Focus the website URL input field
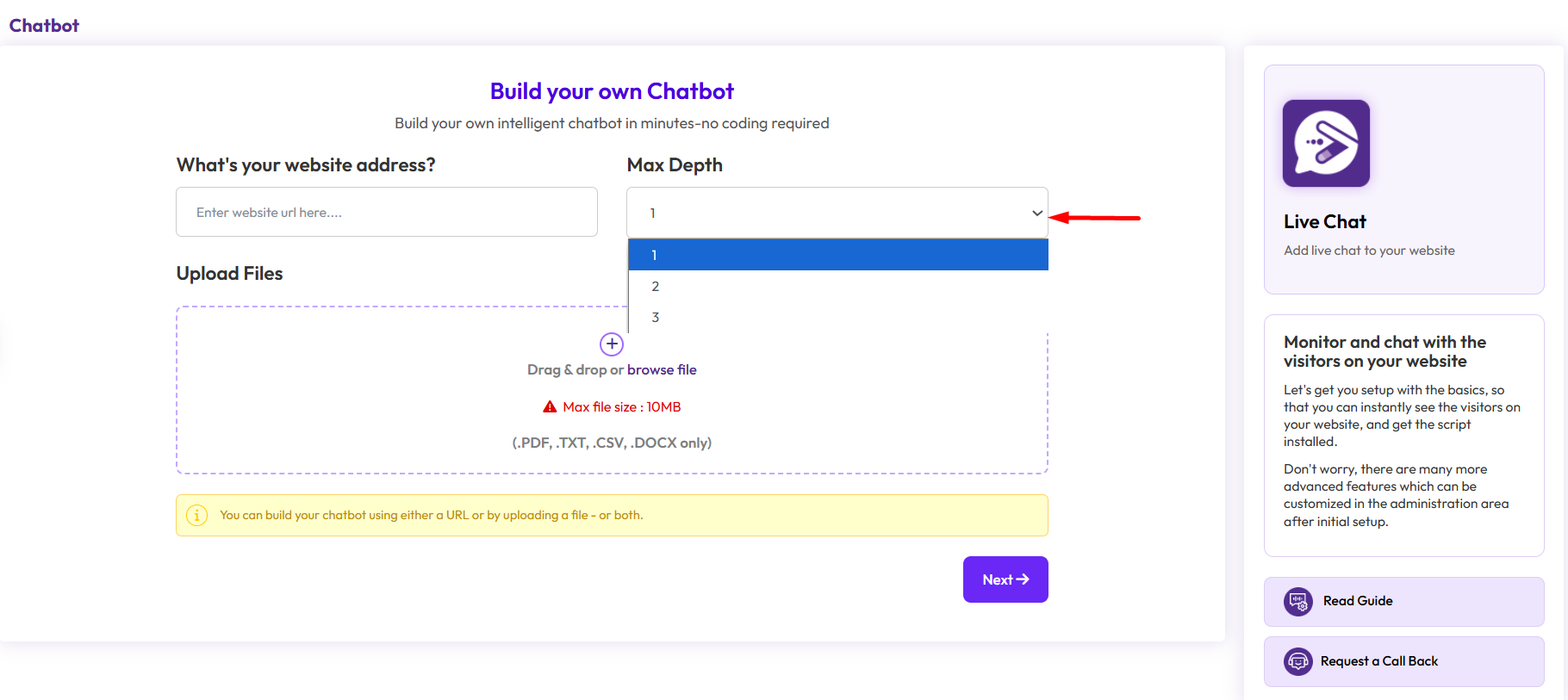This screenshot has height=700, width=1568. click(x=387, y=213)
